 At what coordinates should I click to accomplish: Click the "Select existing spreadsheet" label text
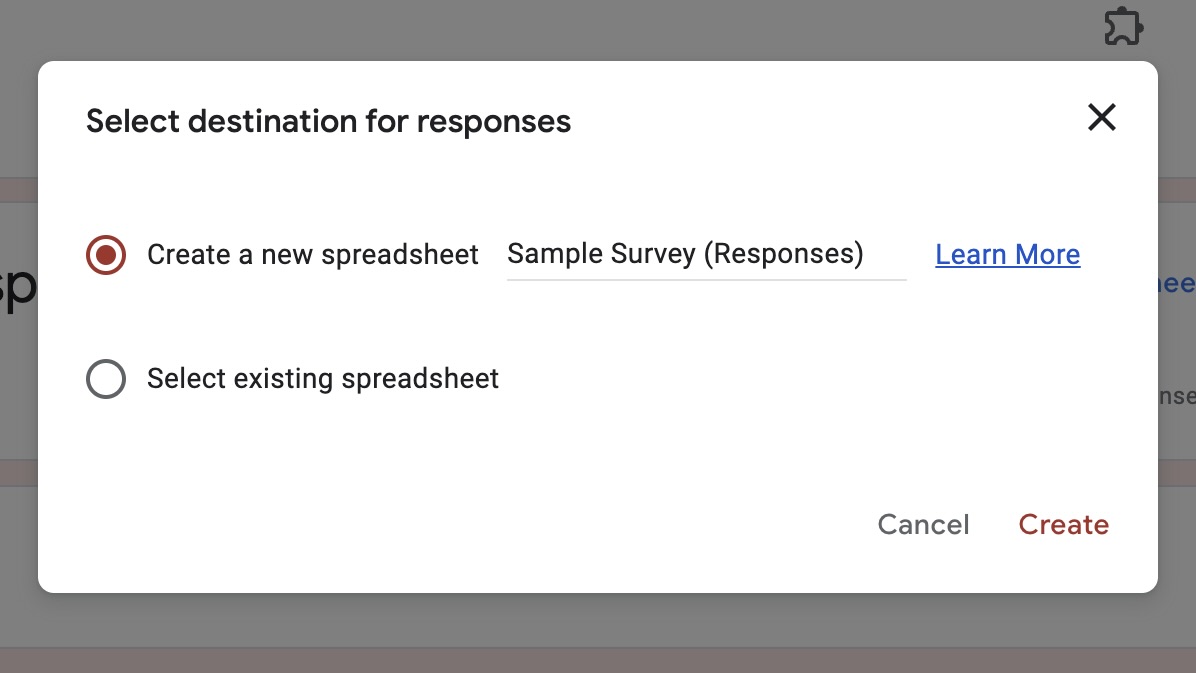(322, 379)
